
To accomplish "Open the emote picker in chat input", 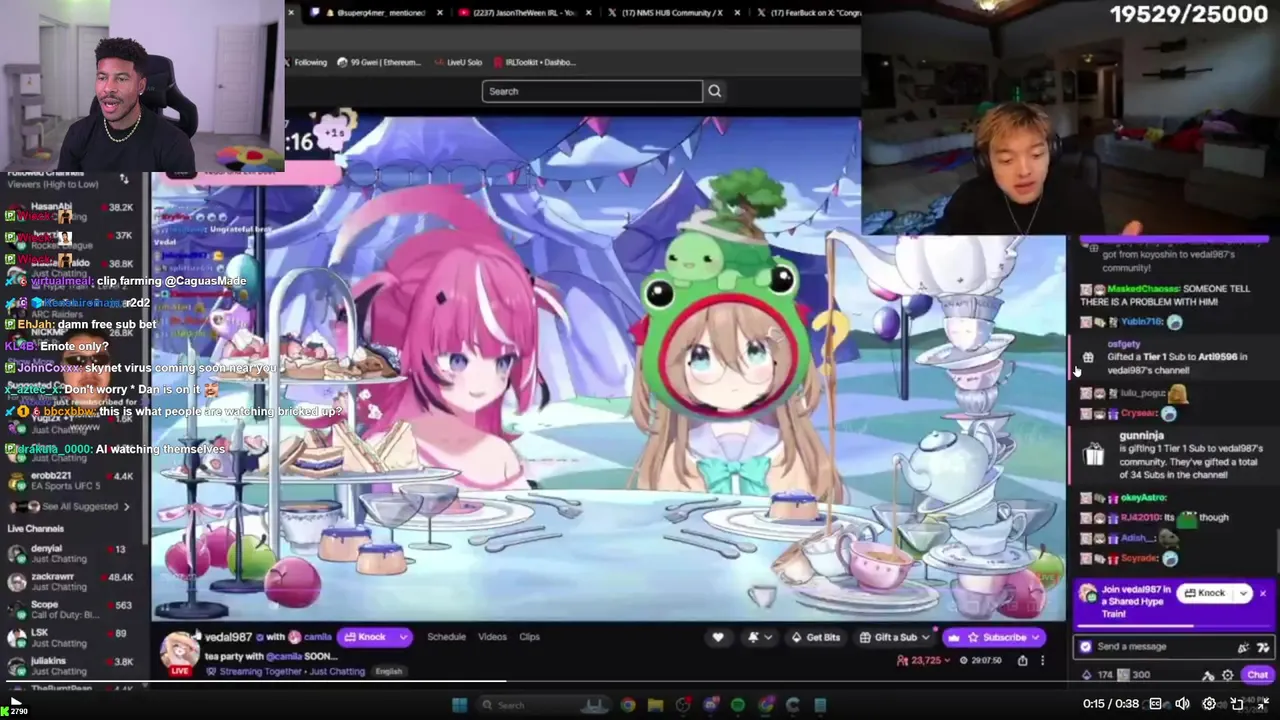I will 1263,647.
